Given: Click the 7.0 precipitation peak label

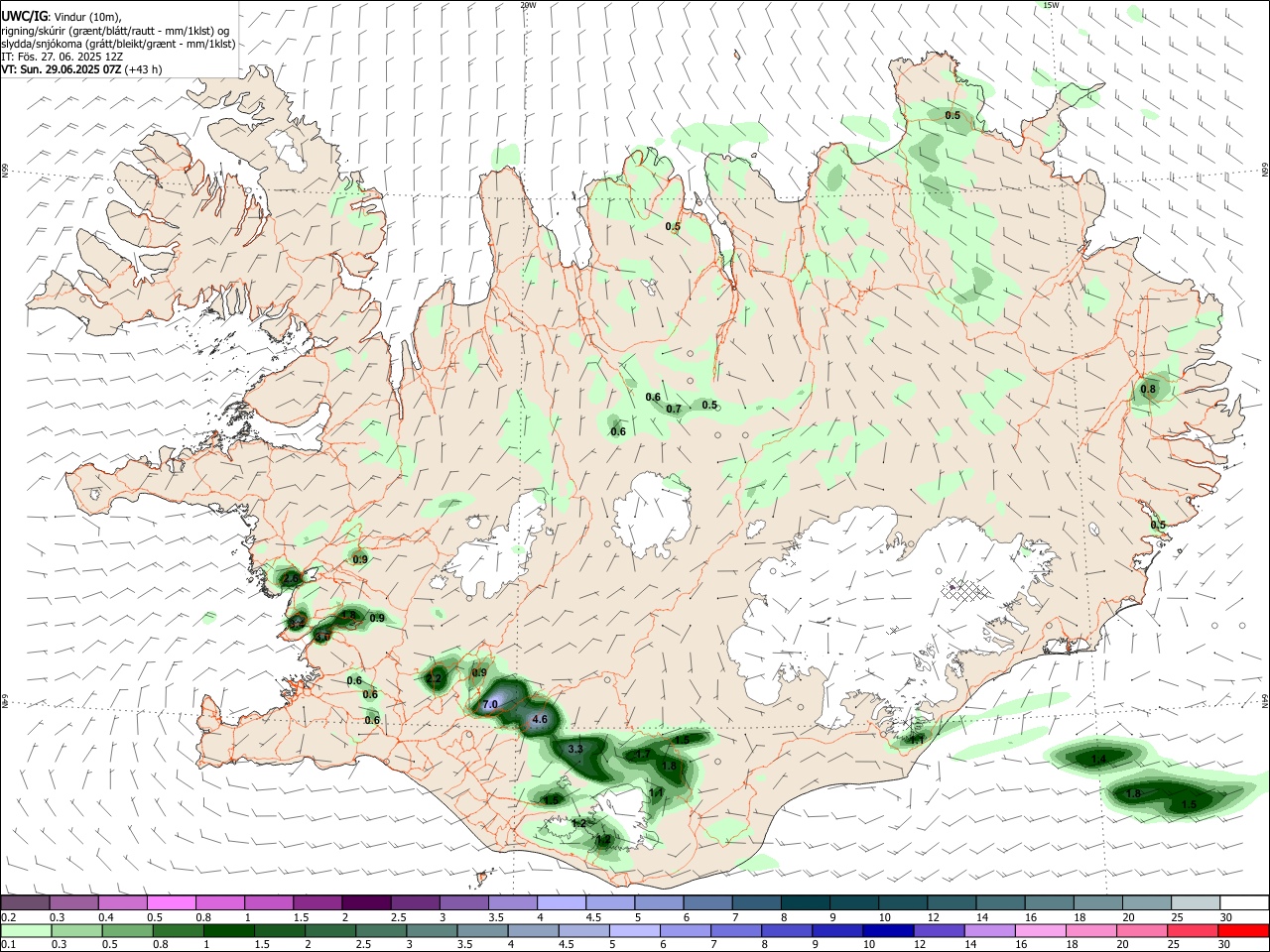Looking at the screenshot, I should tap(489, 705).
